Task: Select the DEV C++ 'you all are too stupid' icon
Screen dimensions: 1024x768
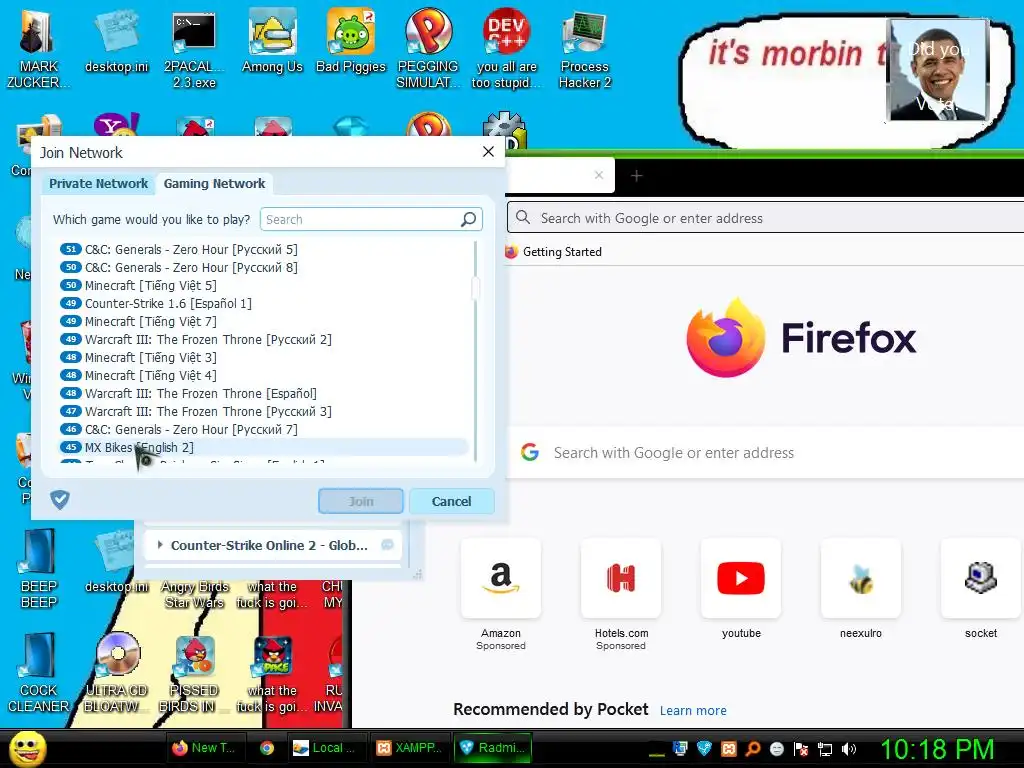Action: coord(506,50)
